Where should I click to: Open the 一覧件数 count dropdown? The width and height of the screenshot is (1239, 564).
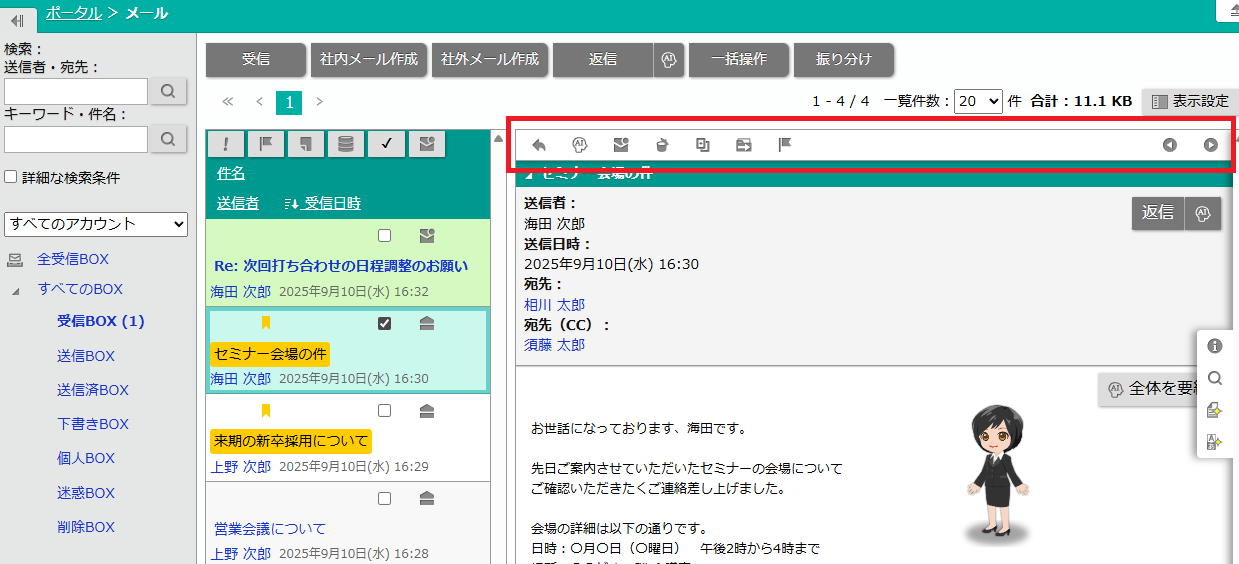(977, 101)
